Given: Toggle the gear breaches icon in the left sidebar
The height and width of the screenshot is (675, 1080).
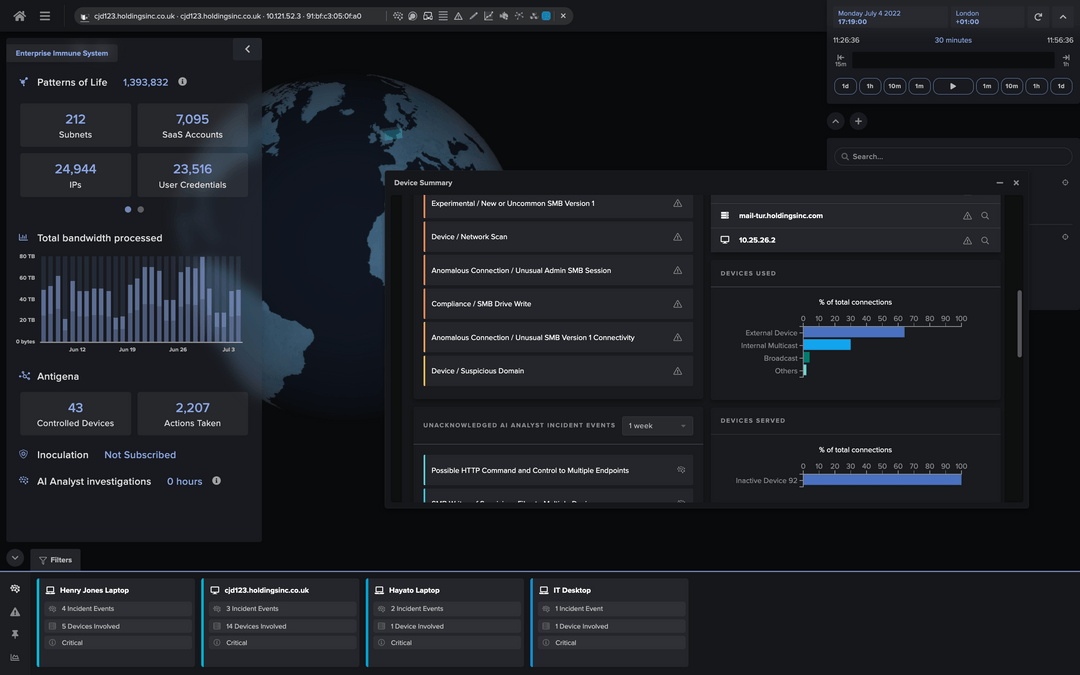Looking at the screenshot, I should [15, 589].
